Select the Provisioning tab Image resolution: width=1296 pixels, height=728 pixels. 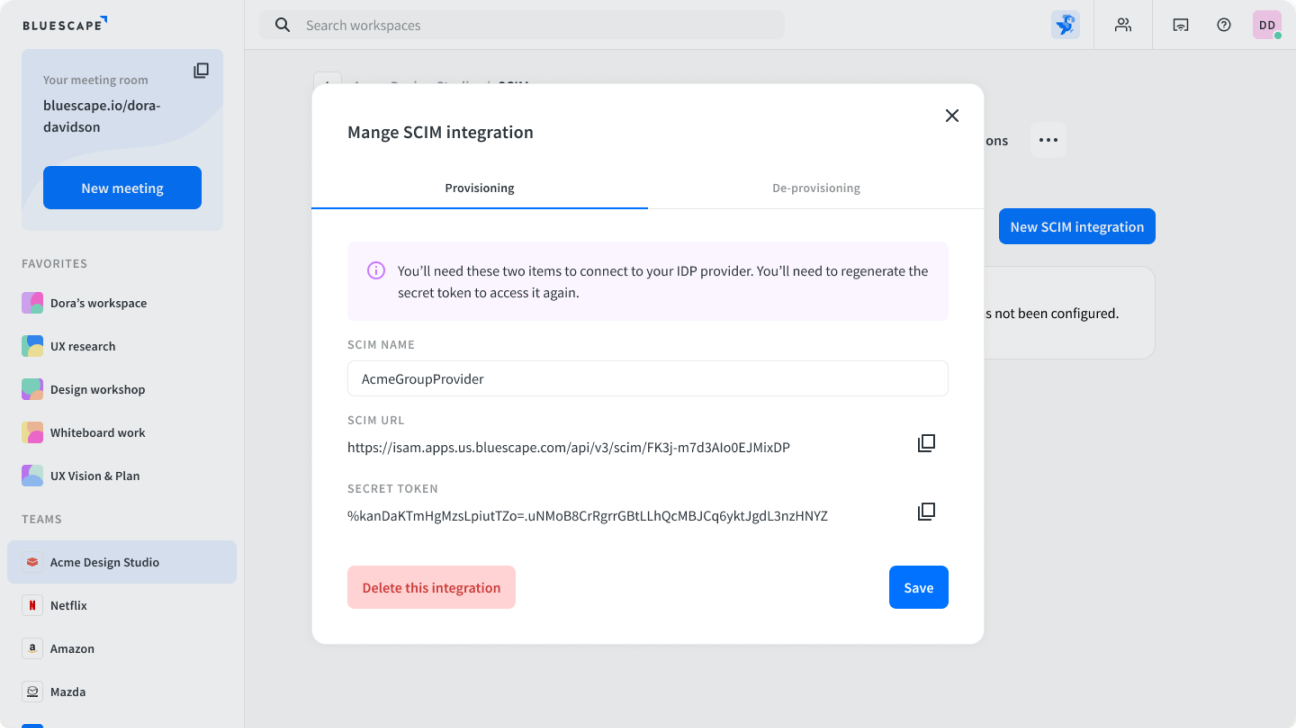[480, 187]
